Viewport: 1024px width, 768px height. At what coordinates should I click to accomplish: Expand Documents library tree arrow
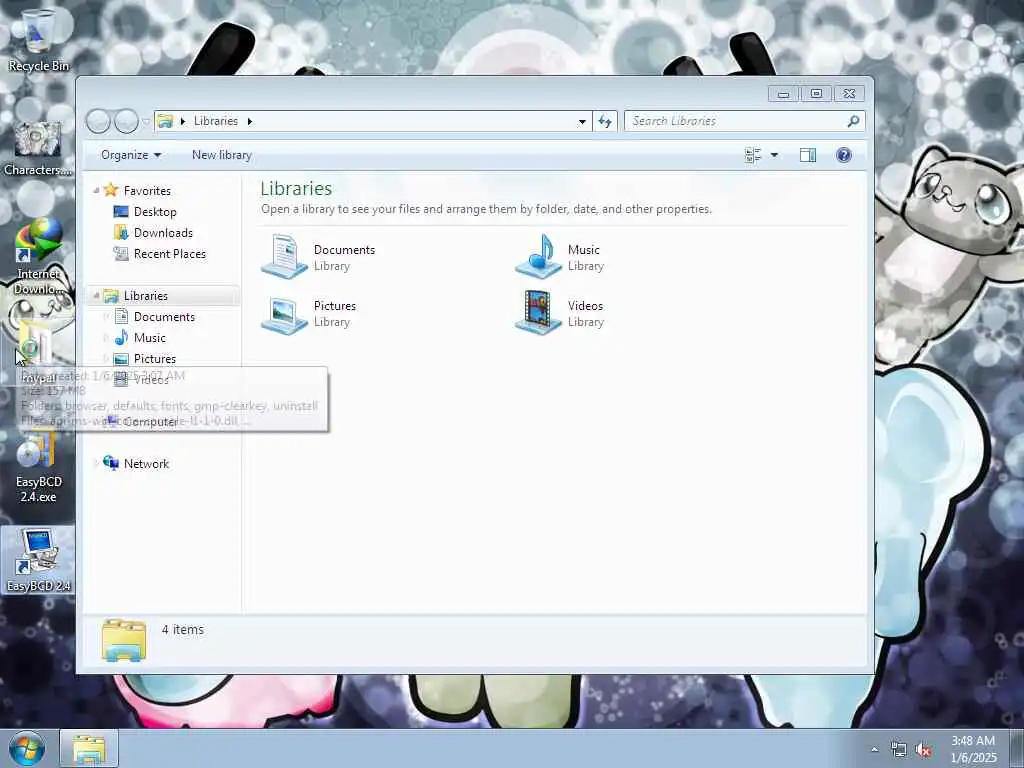pos(106,317)
